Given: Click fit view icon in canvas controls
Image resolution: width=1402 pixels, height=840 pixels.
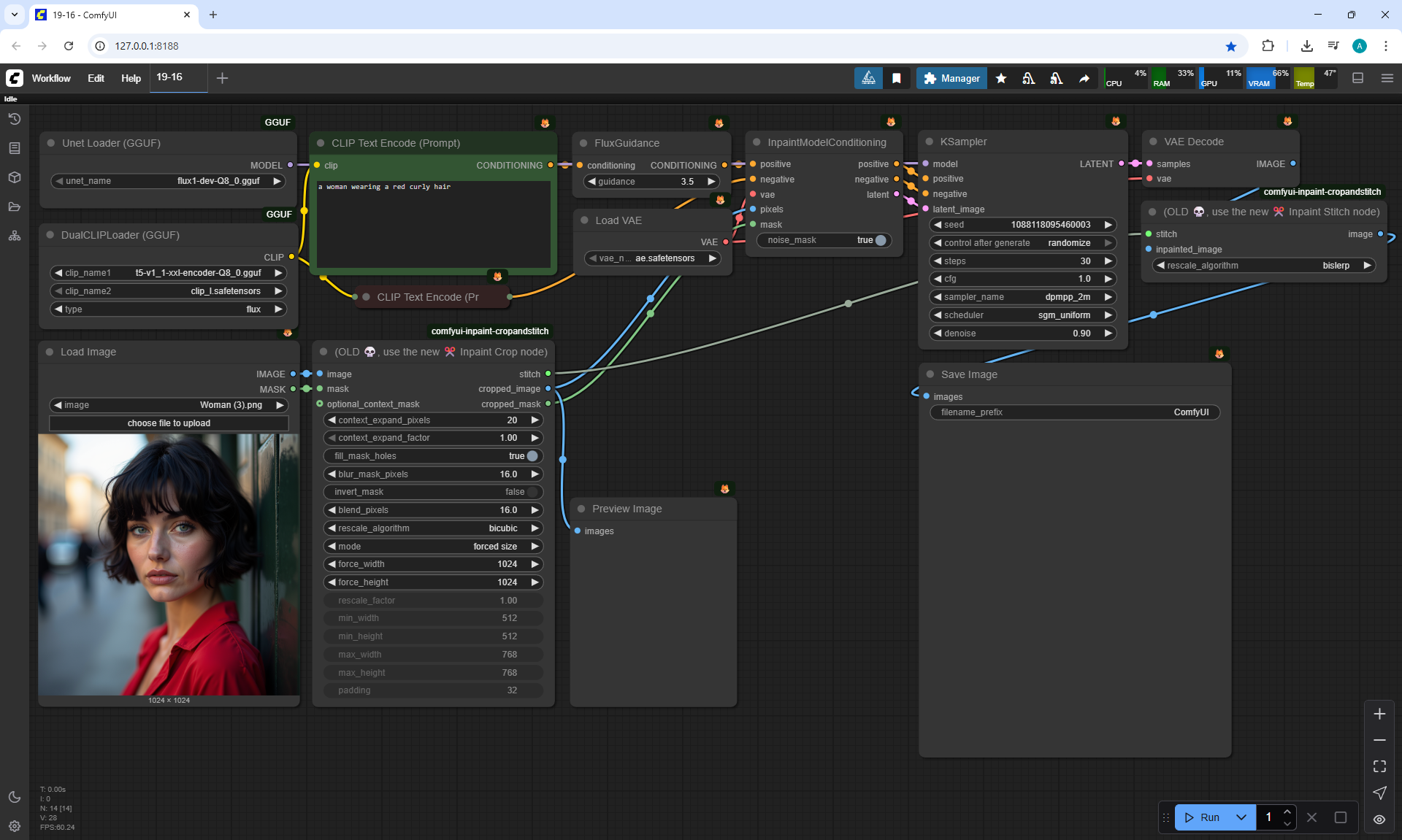Looking at the screenshot, I should point(1379,766).
